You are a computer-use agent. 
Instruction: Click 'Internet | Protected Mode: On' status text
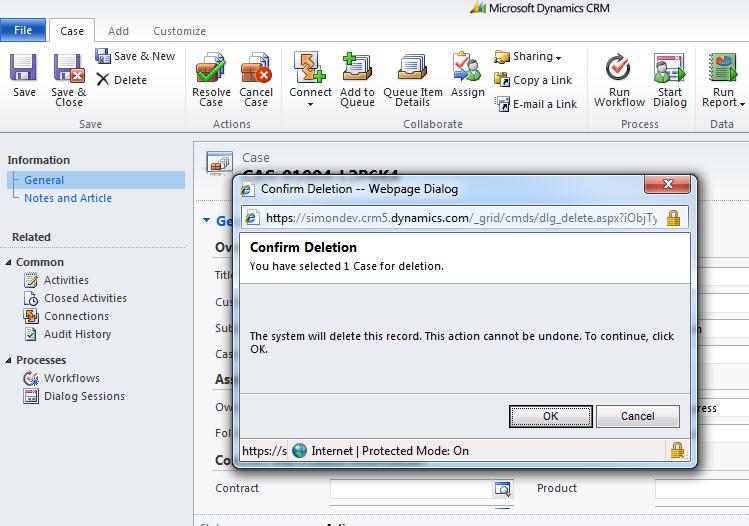(x=390, y=451)
